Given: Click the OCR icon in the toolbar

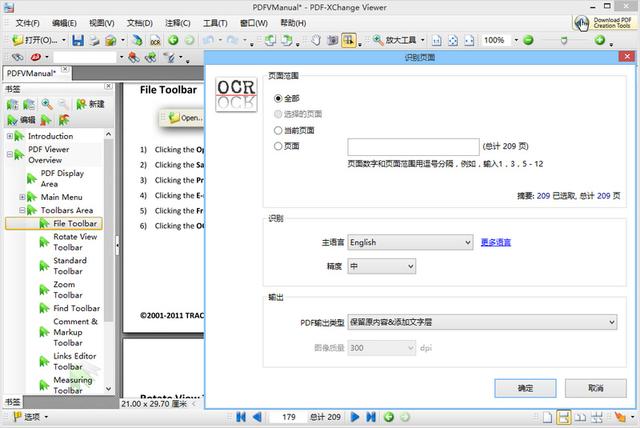Looking at the screenshot, I should coord(155,40).
